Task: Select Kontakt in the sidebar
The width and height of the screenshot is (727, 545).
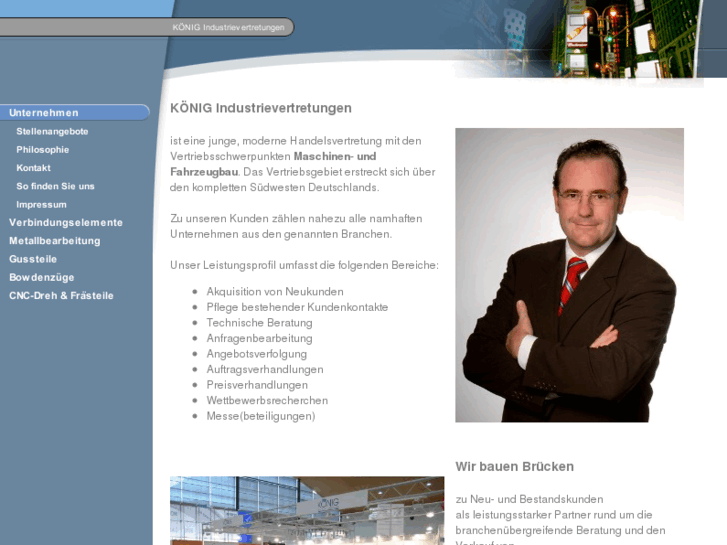Action: (x=33, y=168)
